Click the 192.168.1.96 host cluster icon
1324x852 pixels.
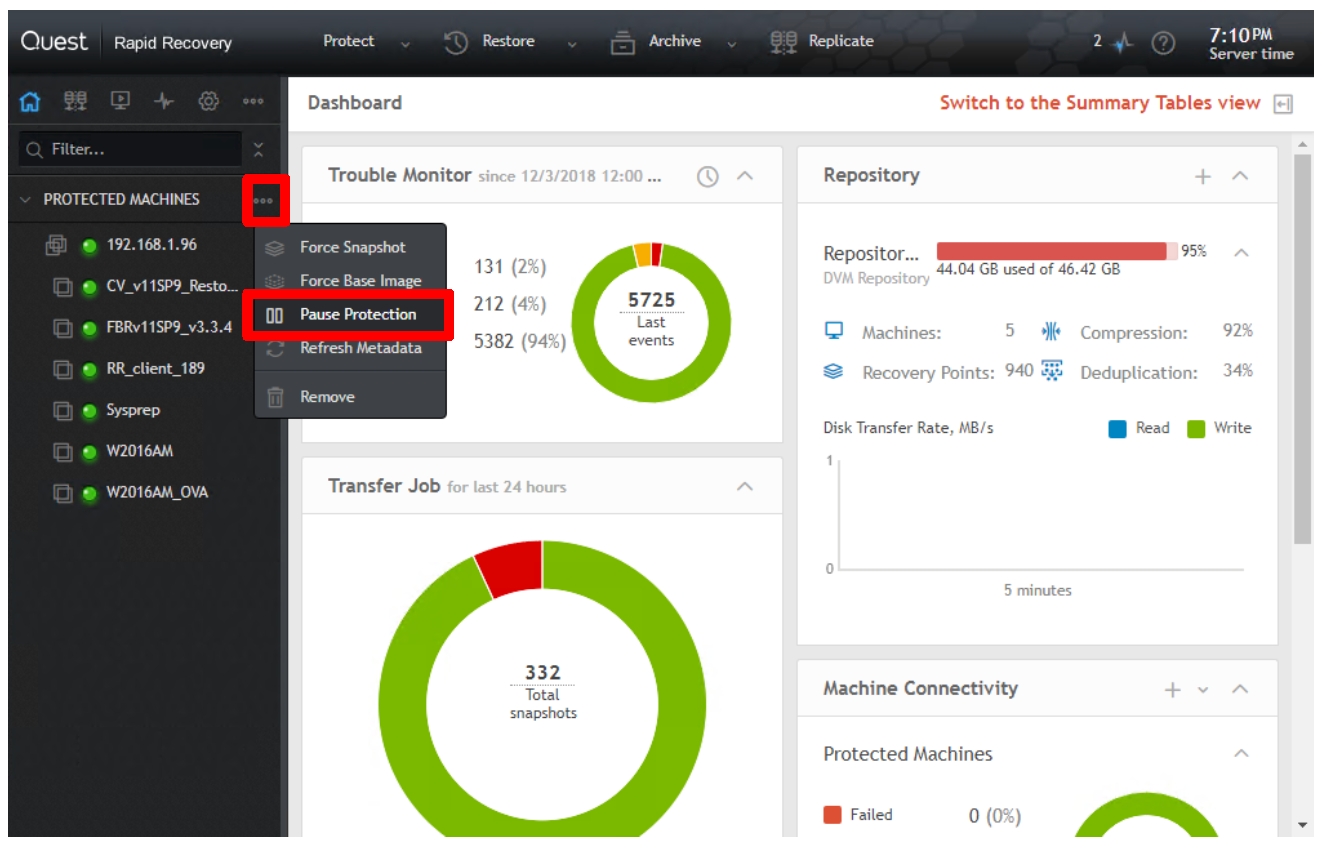[56, 245]
